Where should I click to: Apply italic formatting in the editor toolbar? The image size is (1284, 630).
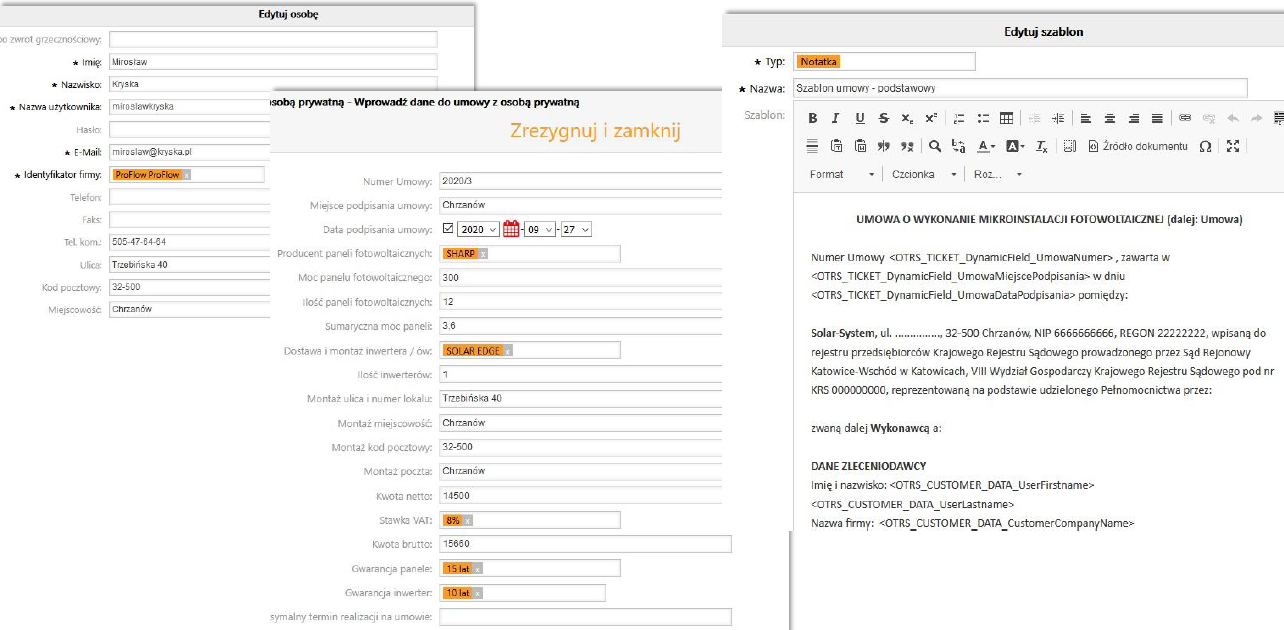836,118
